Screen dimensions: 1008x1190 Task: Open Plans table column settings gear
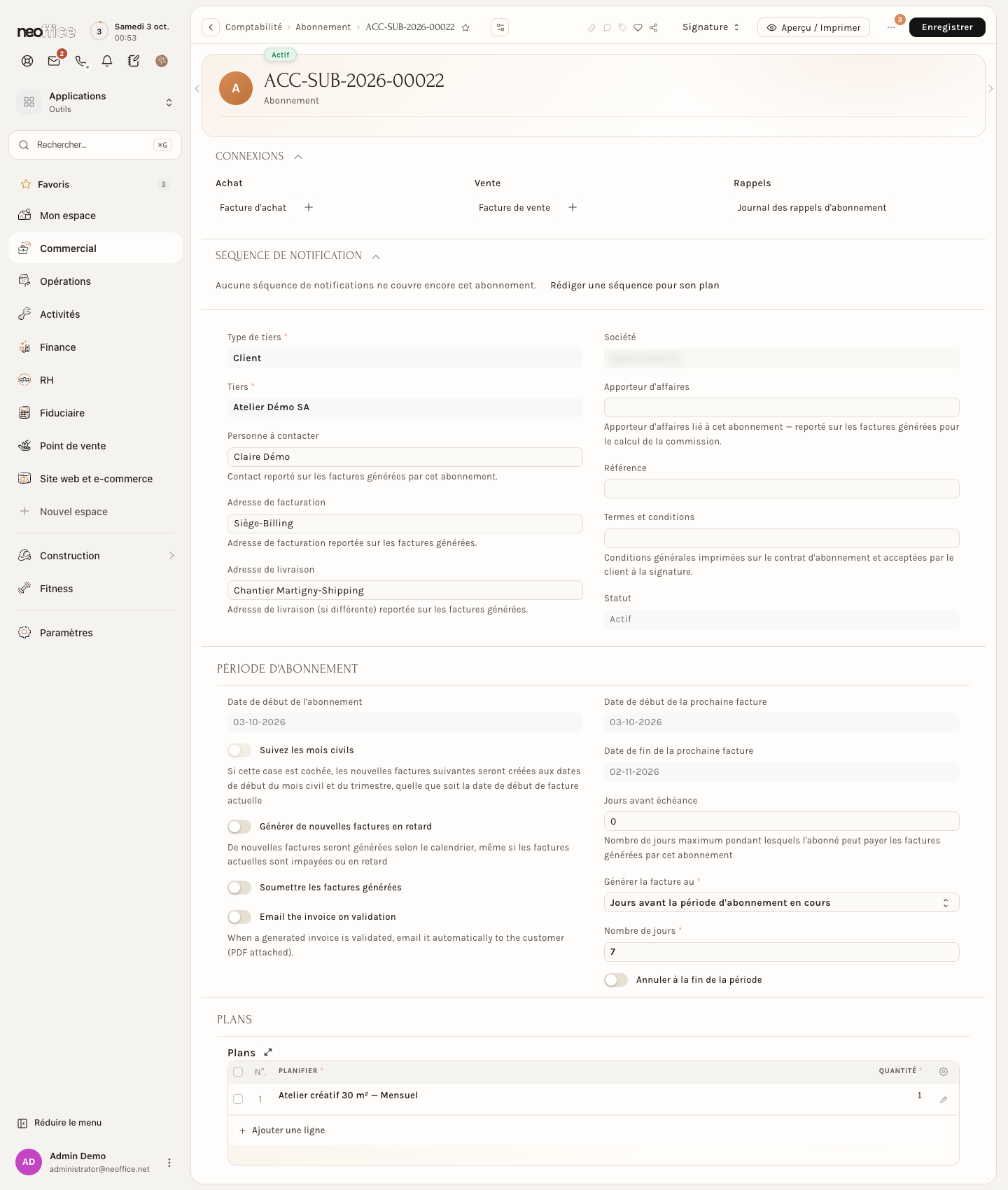tap(944, 1072)
